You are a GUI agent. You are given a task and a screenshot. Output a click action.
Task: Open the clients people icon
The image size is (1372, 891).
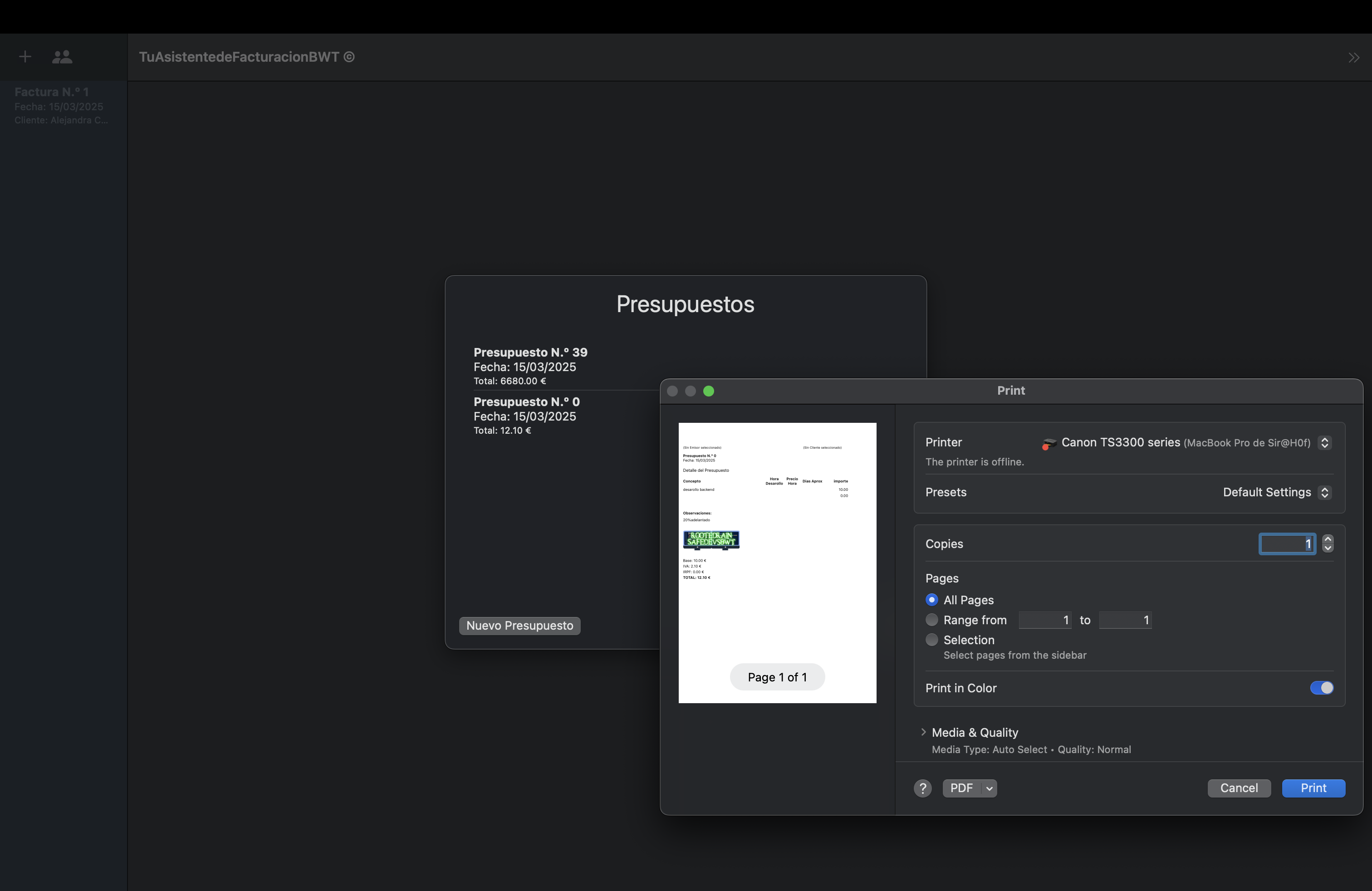(x=62, y=56)
